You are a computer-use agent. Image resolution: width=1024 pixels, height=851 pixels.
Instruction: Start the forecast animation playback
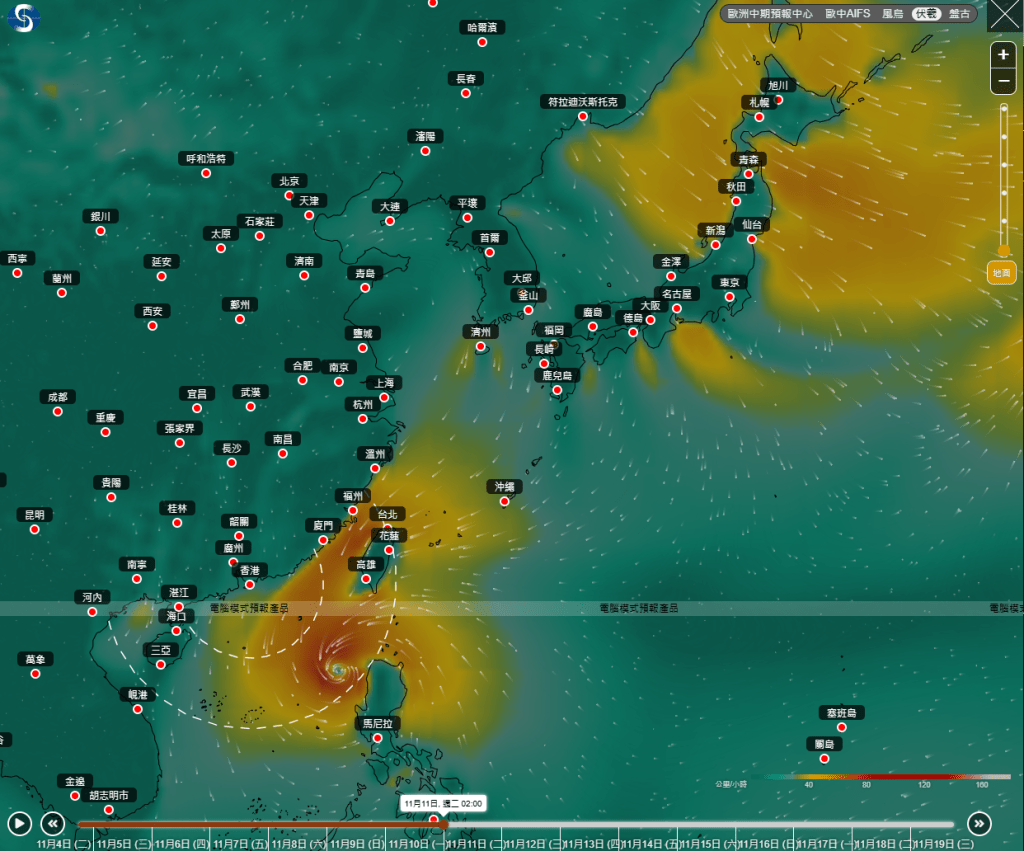pyautogui.click(x=20, y=823)
